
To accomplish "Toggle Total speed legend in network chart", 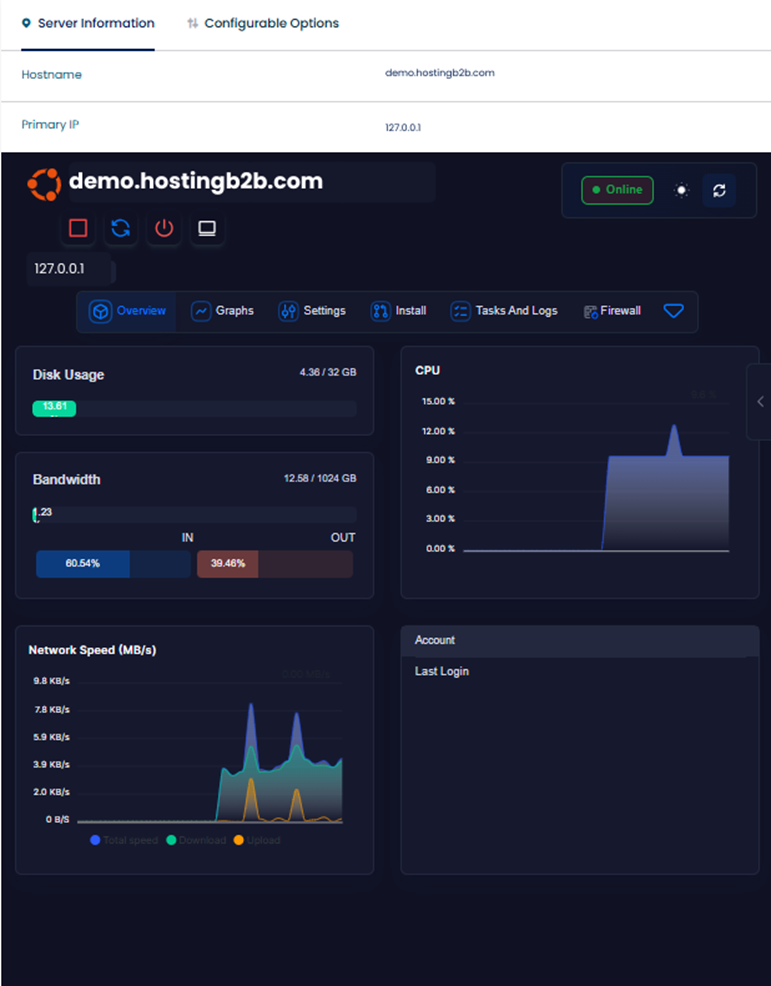I will [x=124, y=840].
